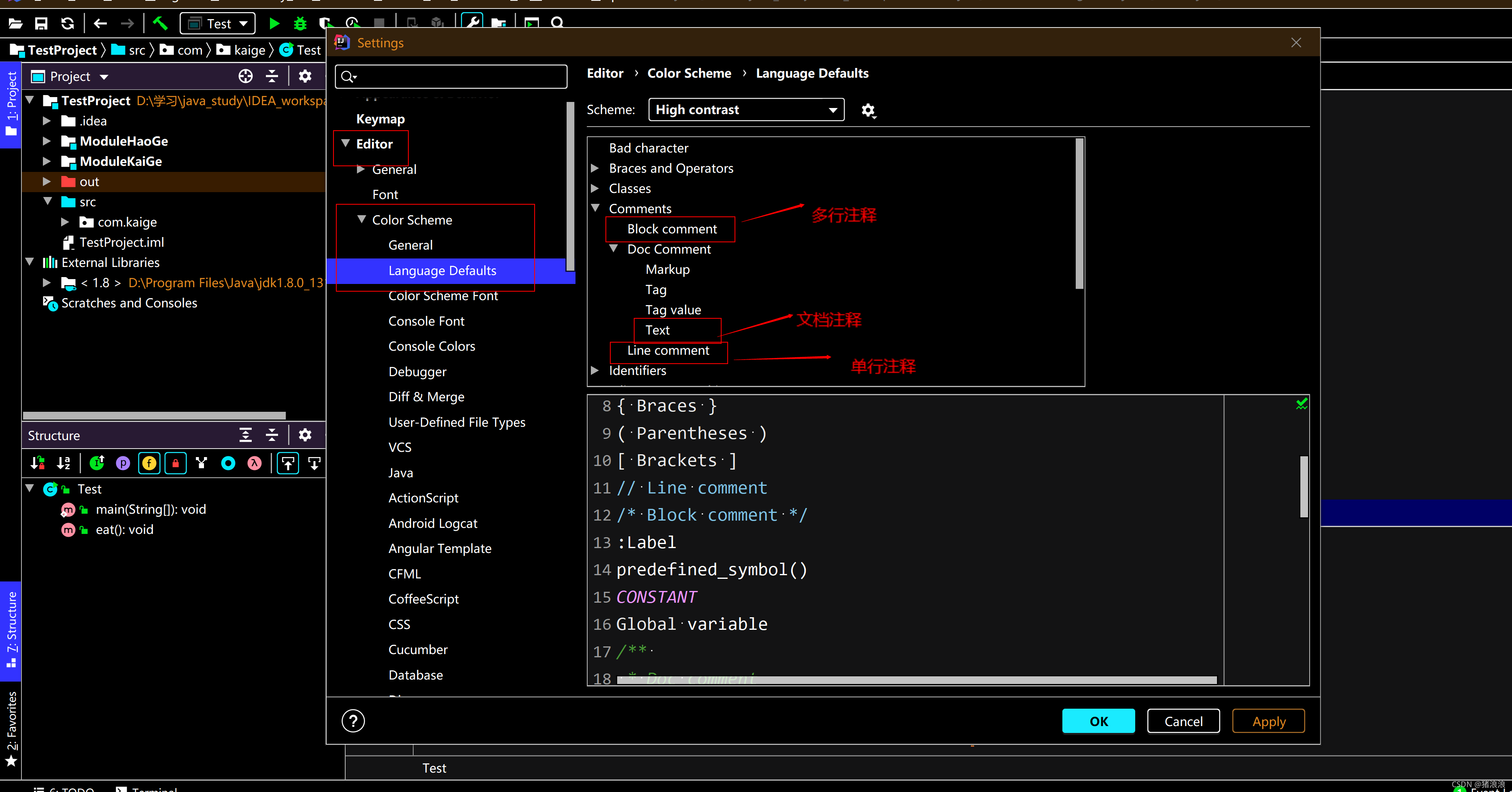
Task: Toggle Show non-public red lock button
Action: click(176, 463)
